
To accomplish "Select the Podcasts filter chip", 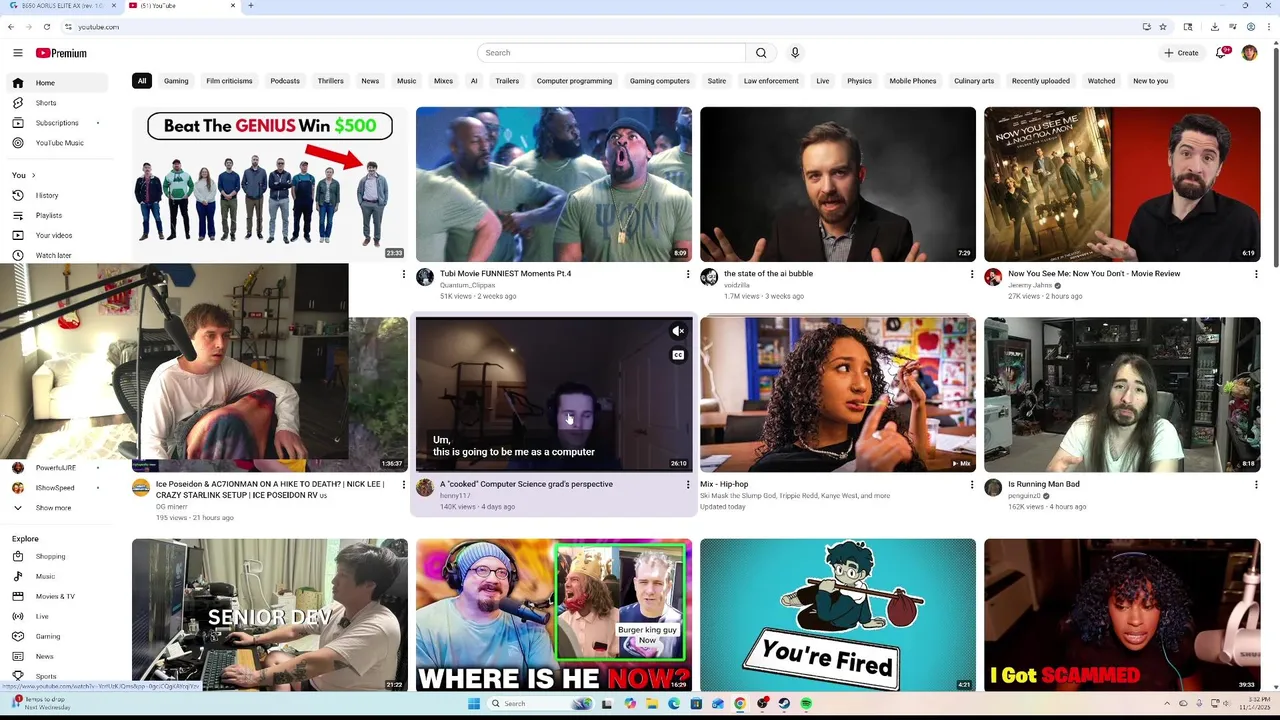I will point(285,81).
